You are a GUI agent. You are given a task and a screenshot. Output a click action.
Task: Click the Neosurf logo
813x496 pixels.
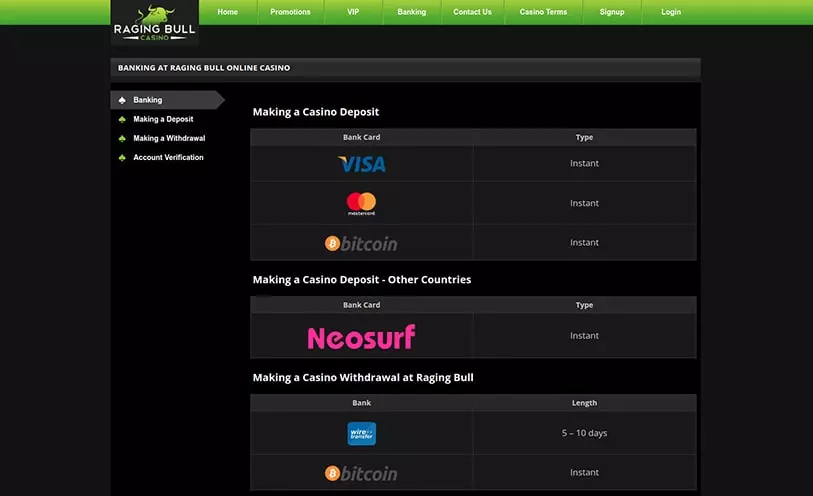[x=361, y=337]
